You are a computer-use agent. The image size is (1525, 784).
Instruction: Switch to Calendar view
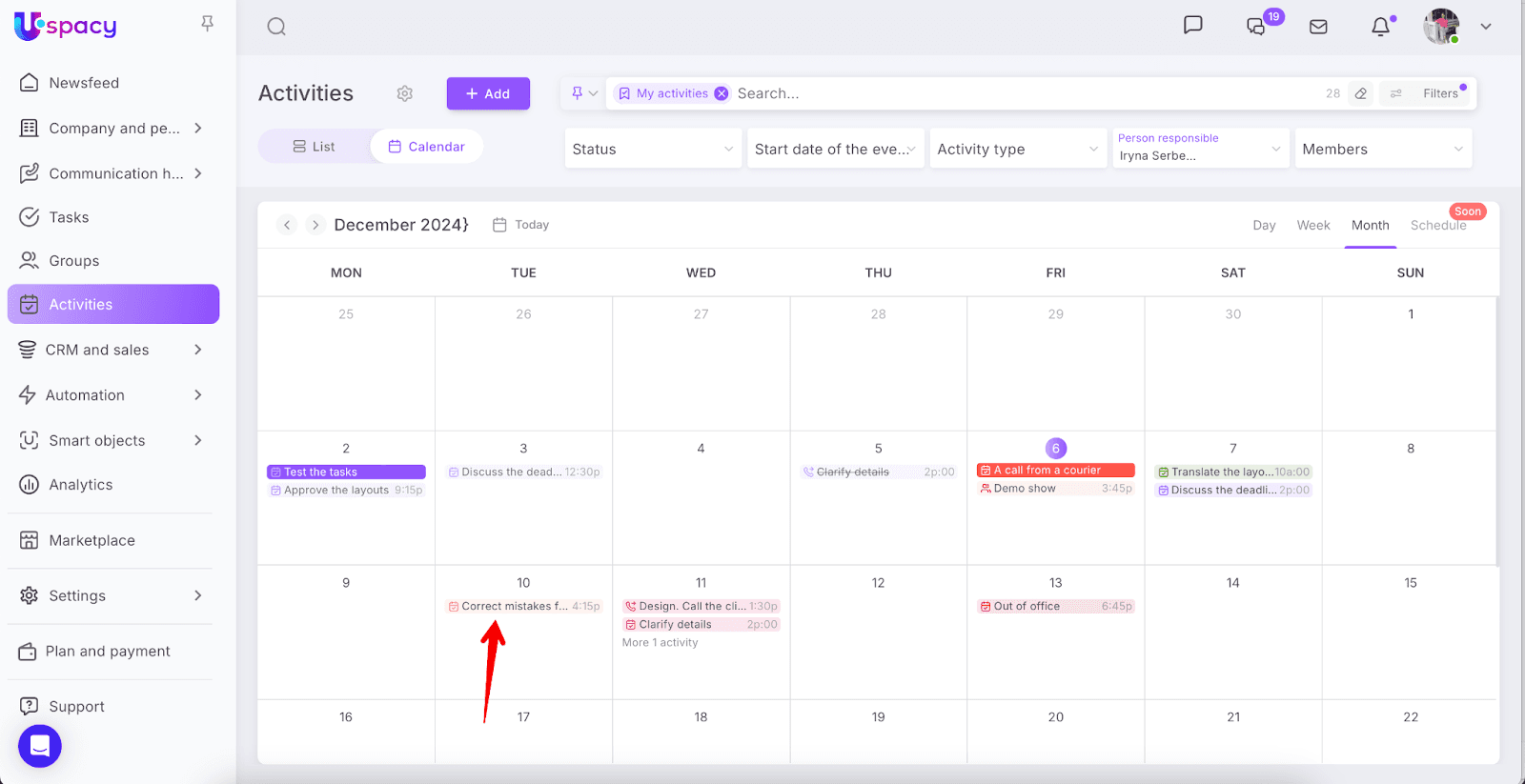point(427,147)
